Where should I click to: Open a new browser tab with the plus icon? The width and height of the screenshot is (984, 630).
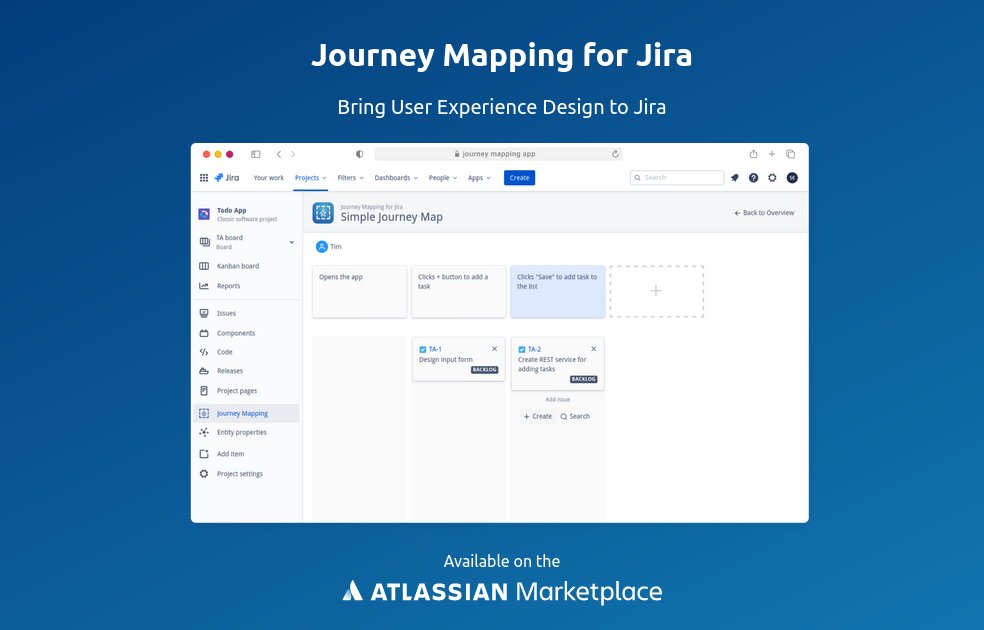pos(772,154)
